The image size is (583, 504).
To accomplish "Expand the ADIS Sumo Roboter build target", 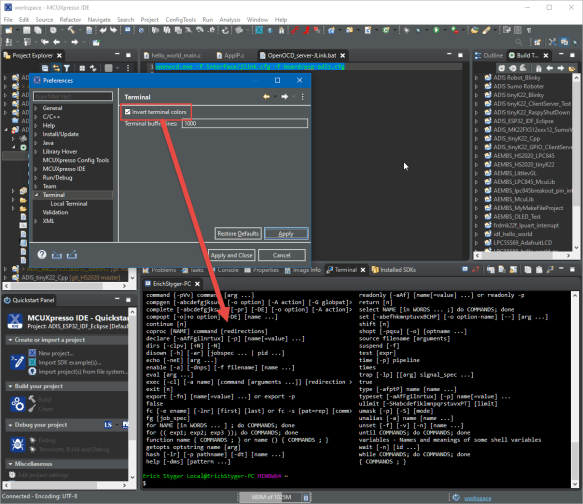I will click(477, 87).
